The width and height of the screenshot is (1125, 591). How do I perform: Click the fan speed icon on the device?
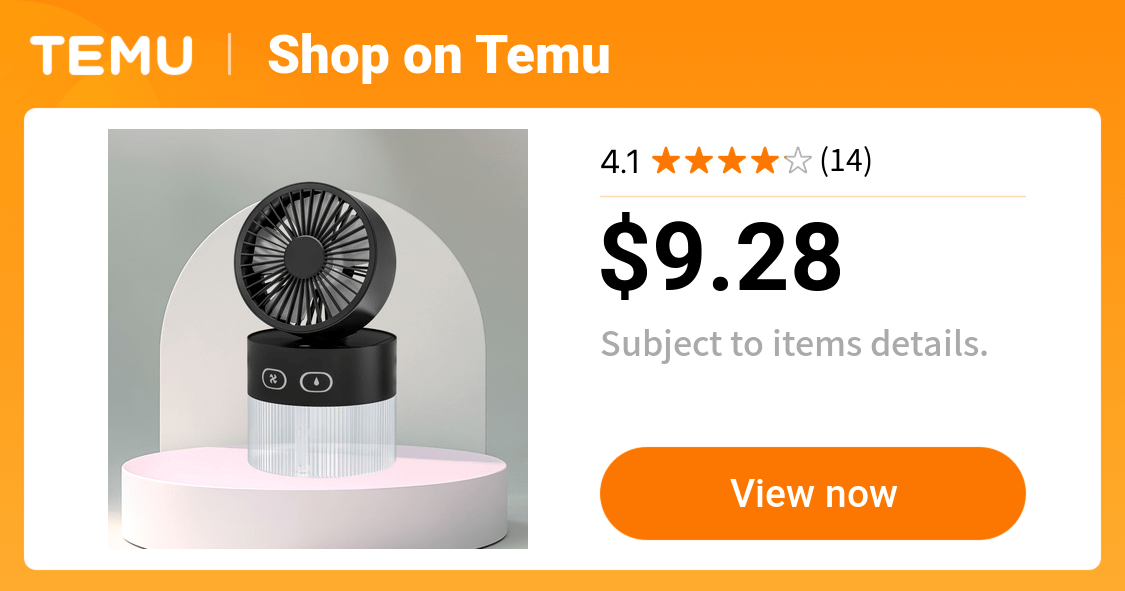[x=274, y=379]
